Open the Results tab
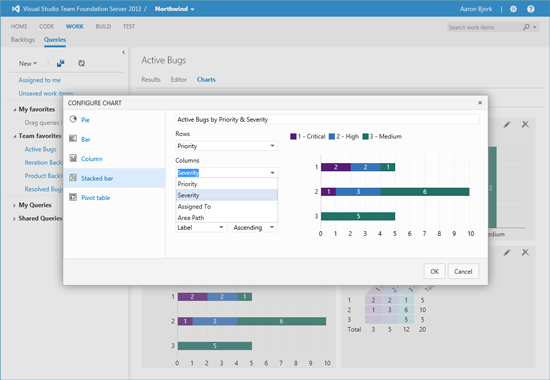Screen dimensions: 550x380 click(151, 80)
